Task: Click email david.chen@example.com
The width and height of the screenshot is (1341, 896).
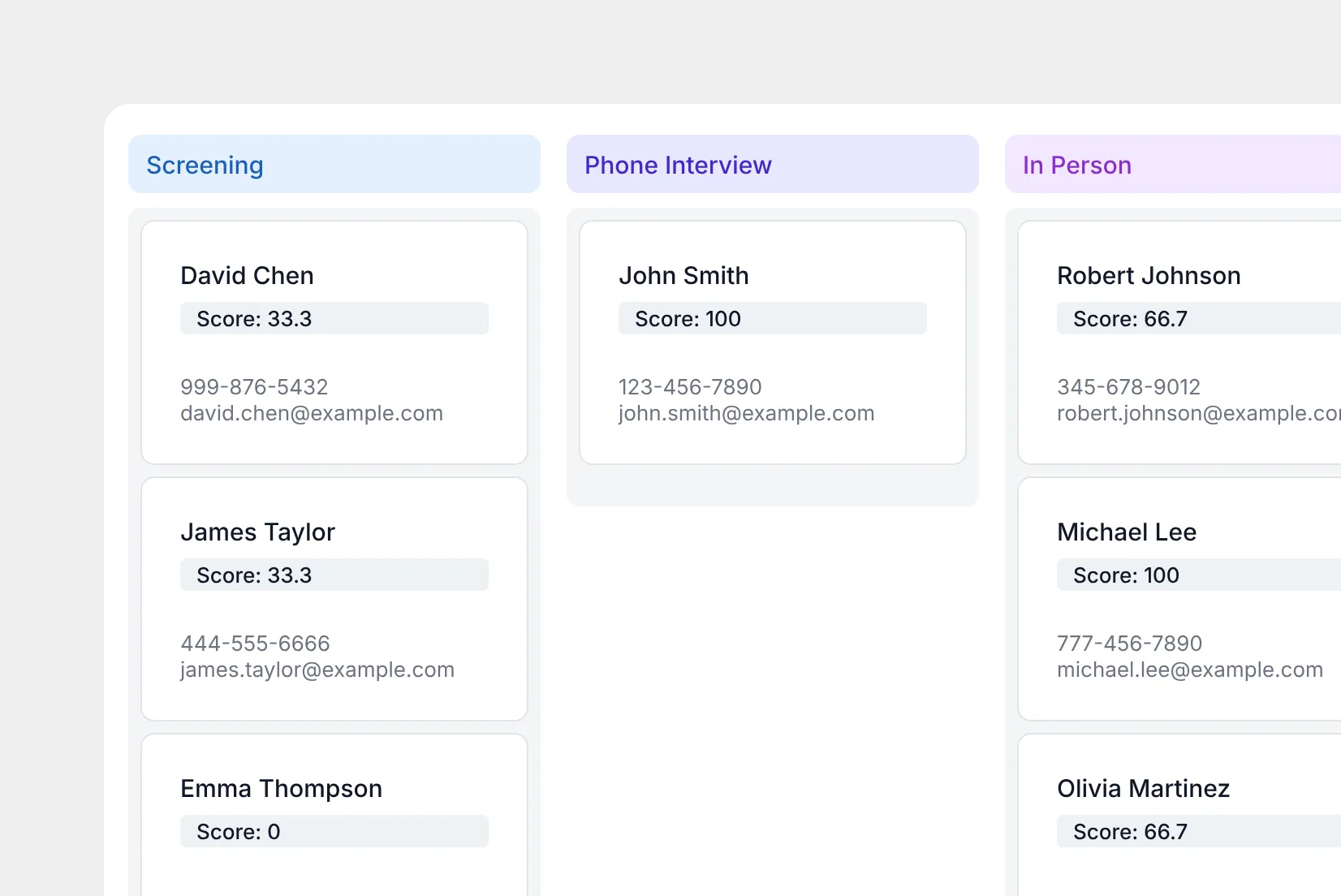Action: click(x=312, y=413)
